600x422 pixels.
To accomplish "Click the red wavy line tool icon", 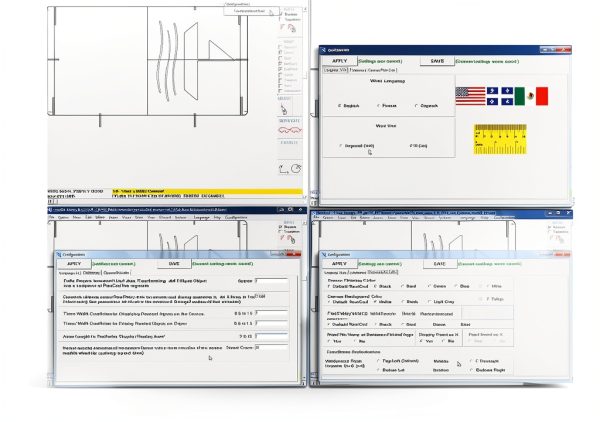I will pos(290,130).
